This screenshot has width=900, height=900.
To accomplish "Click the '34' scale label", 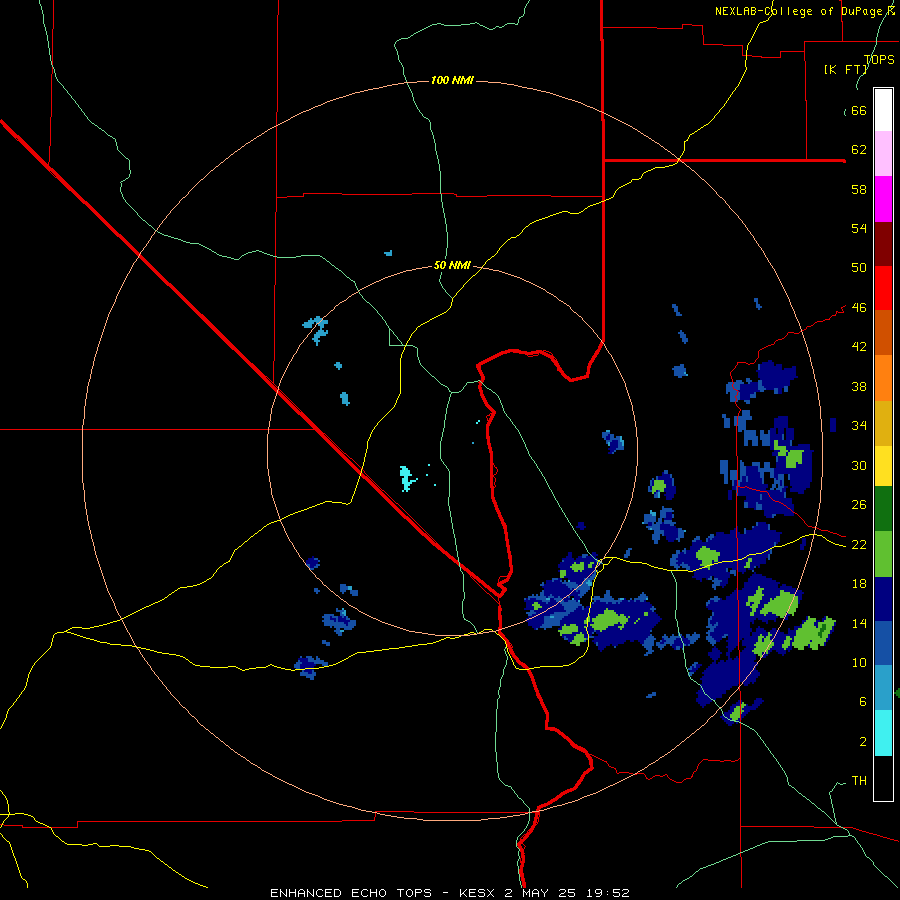I will [x=859, y=426].
